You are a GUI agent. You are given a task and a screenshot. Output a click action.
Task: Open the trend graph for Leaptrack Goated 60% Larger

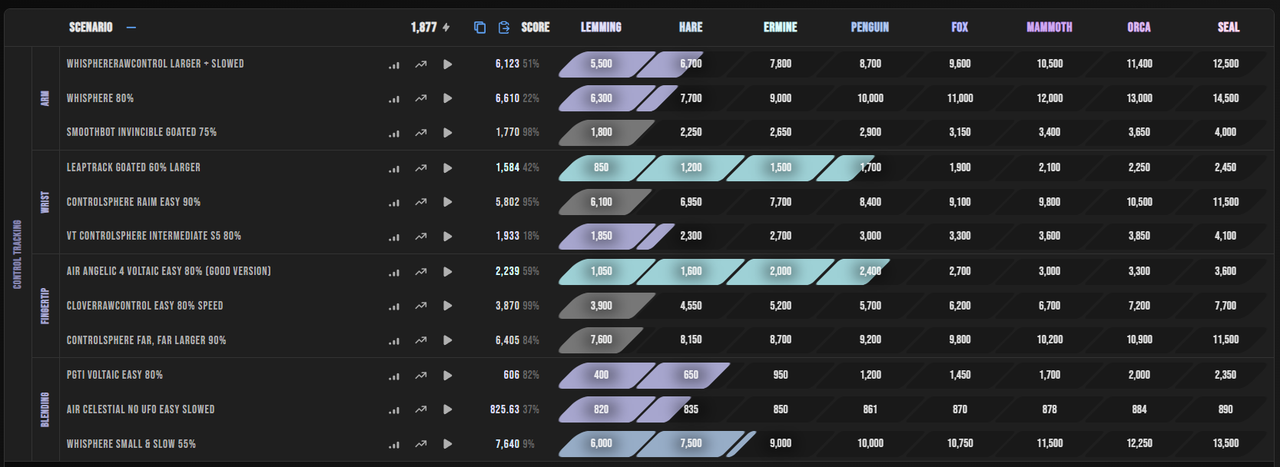(x=421, y=168)
